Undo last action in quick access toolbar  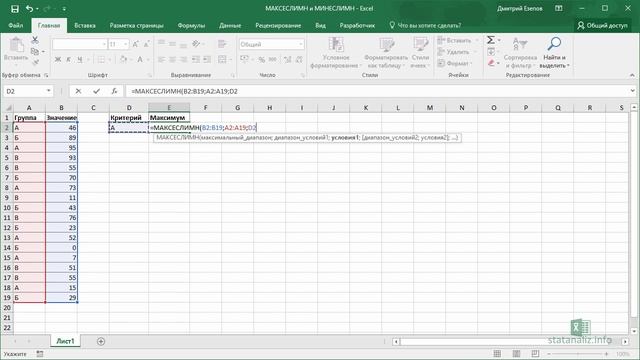tap(29, 9)
